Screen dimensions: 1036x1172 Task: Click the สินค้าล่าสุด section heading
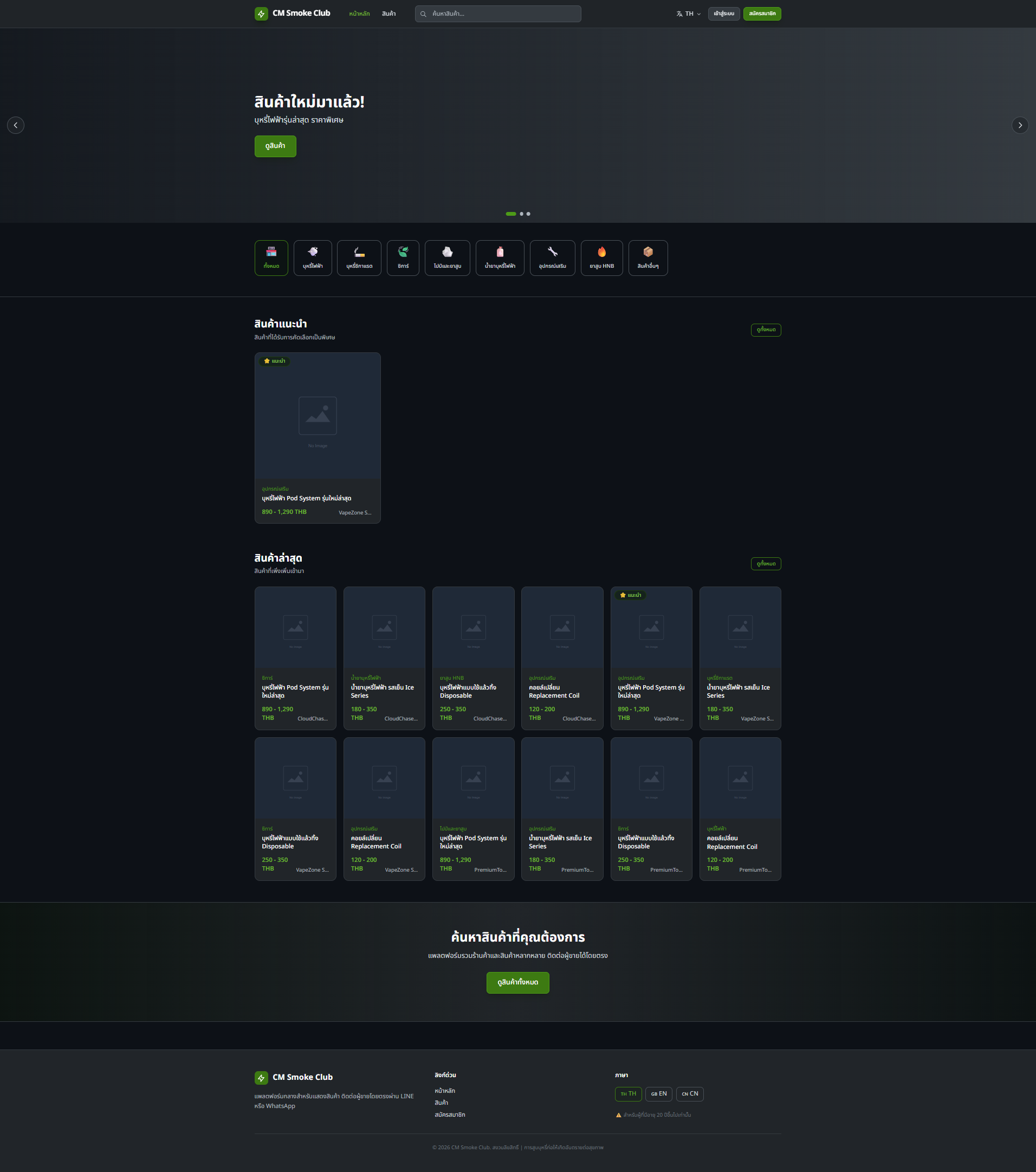click(x=279, y=558)
